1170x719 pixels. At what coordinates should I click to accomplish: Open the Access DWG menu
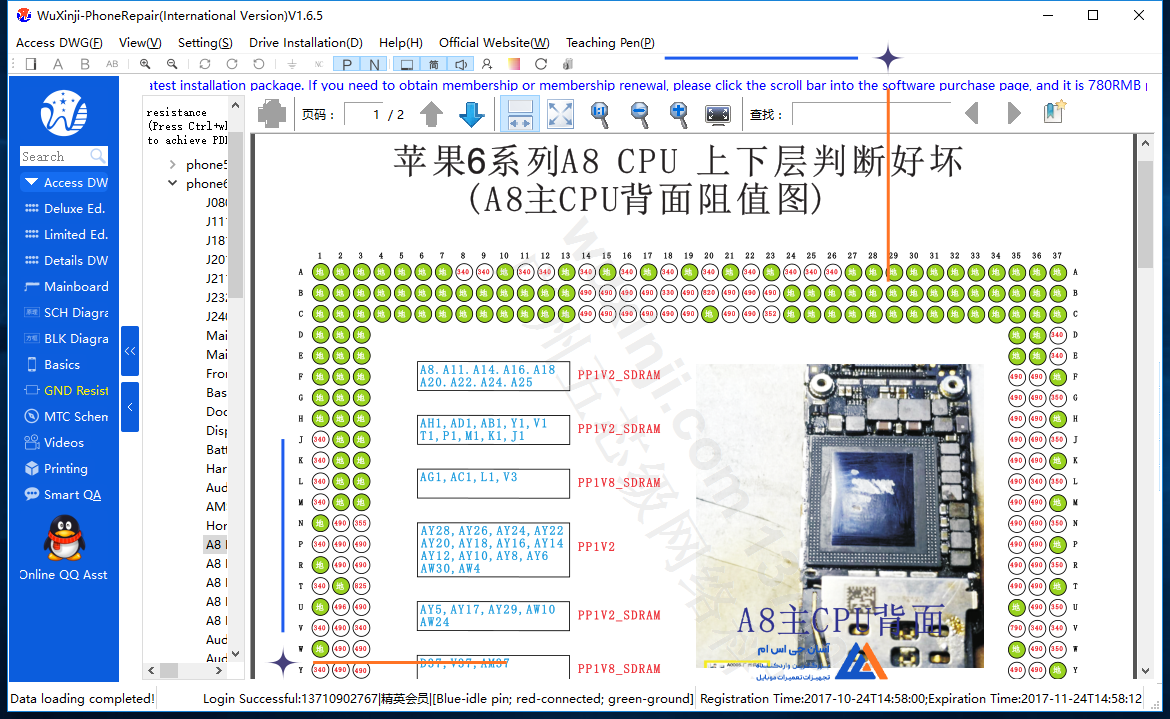59,43
